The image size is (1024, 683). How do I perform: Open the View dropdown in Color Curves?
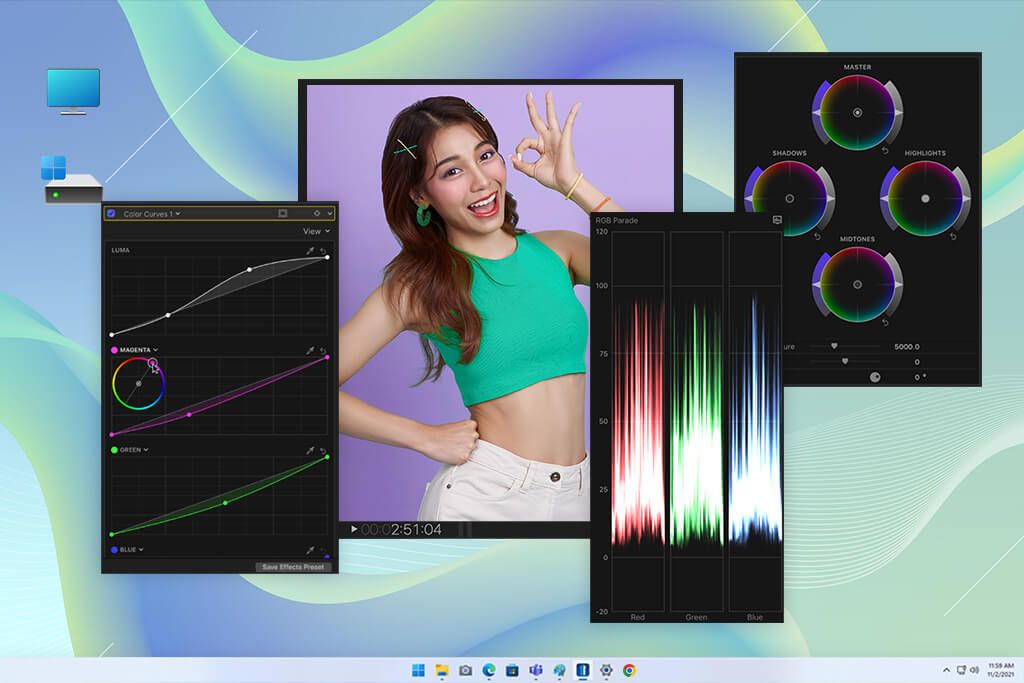tap(315, 230)
